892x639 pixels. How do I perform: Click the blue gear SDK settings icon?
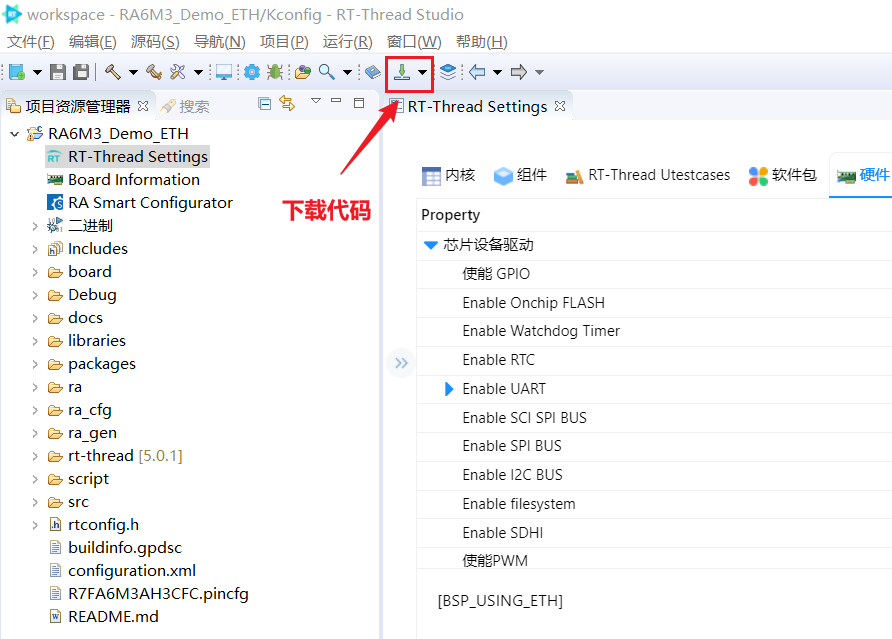coord(251,72)
